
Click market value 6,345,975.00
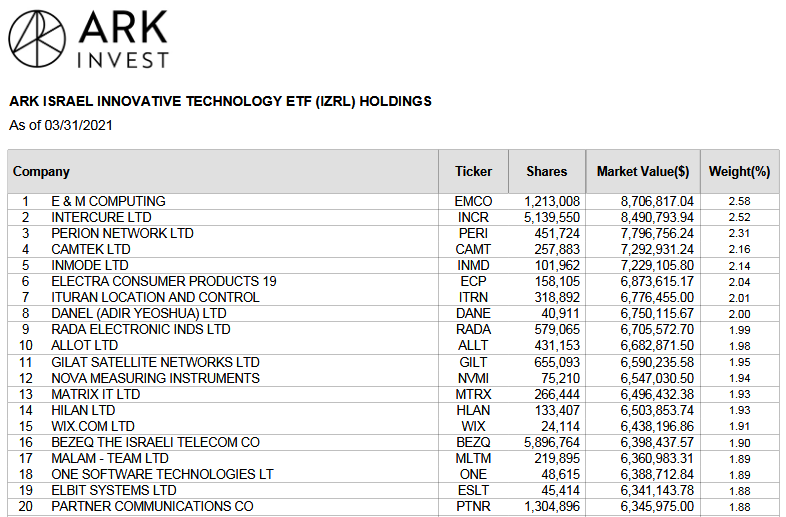click(657, 506)
